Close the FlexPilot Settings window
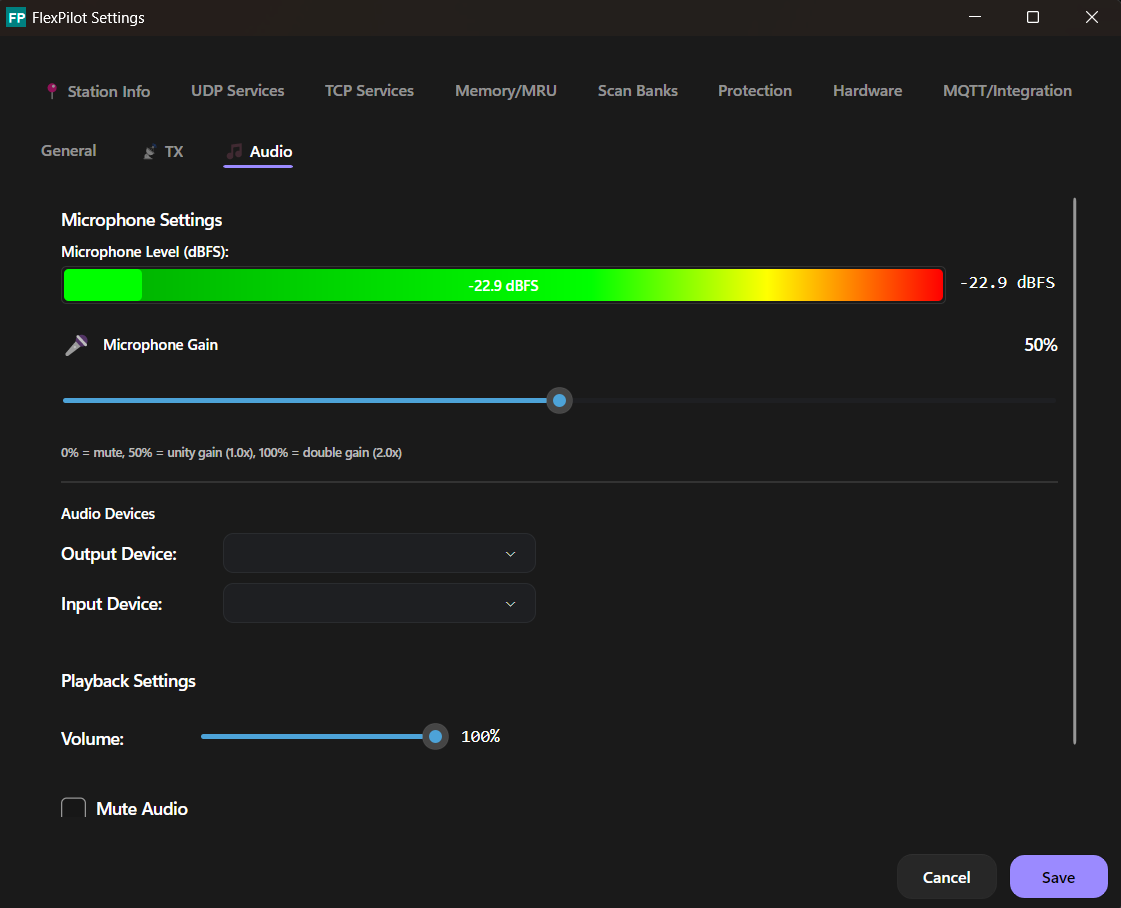 point(1091,18)
